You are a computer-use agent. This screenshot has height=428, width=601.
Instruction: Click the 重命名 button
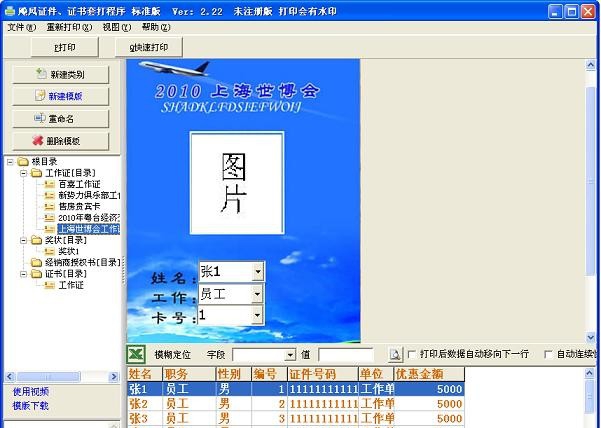[61, 119]
